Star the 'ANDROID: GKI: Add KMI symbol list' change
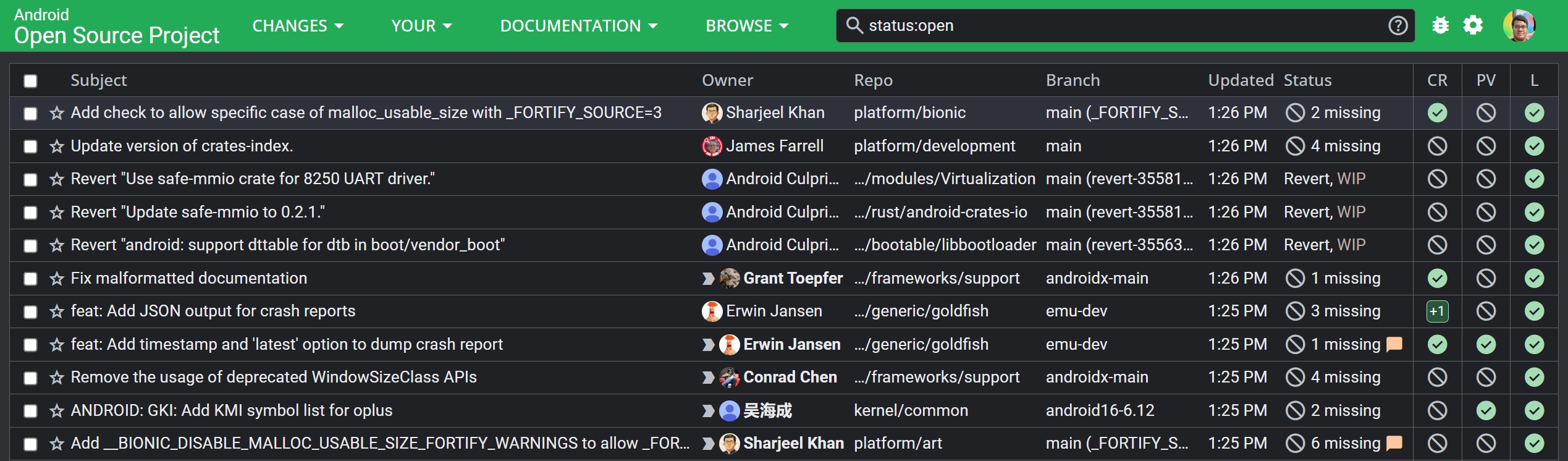The image size is (1568, 461). (57, 411)
